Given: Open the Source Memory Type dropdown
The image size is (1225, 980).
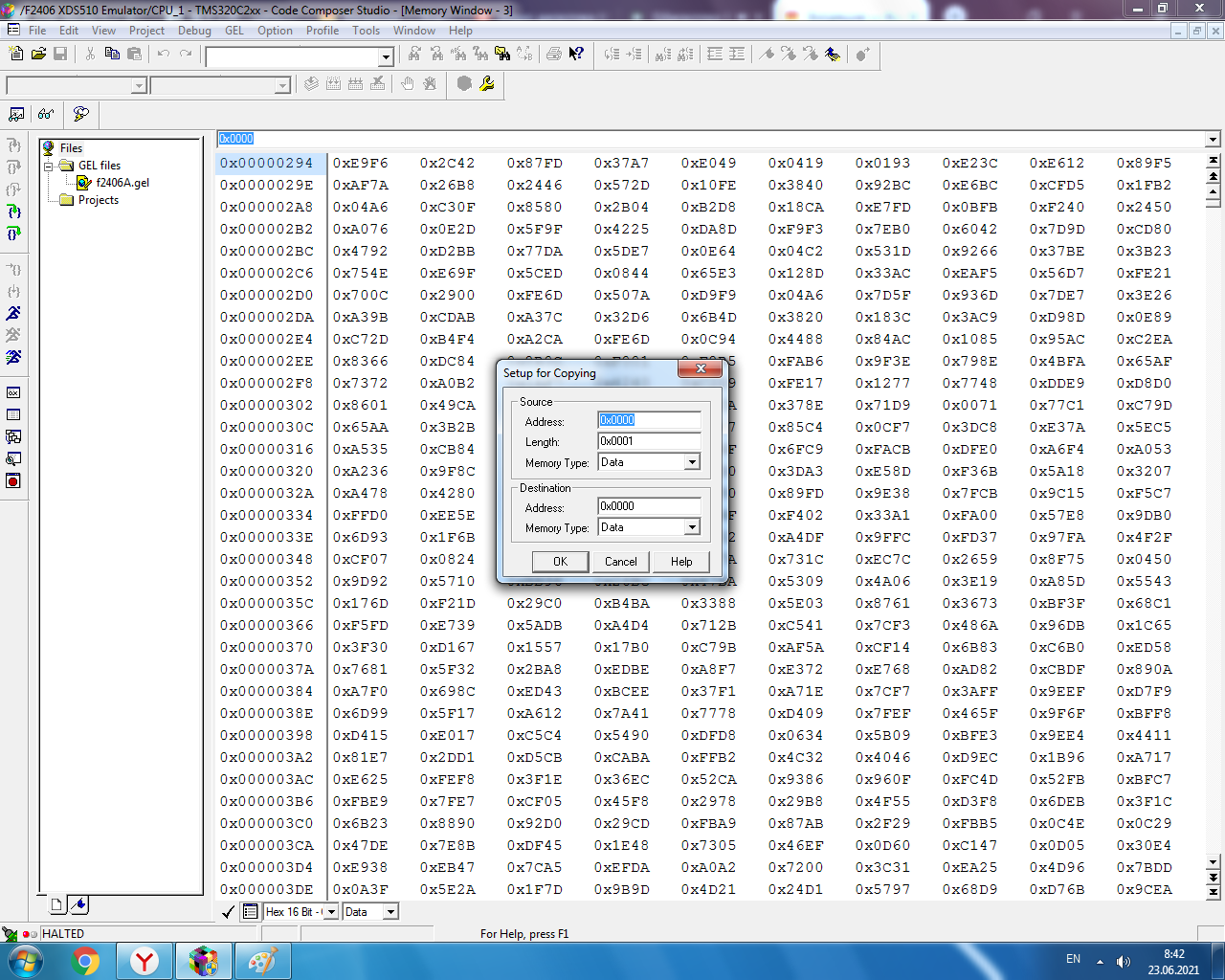Looking at the screenshot, I should [692, 462].
